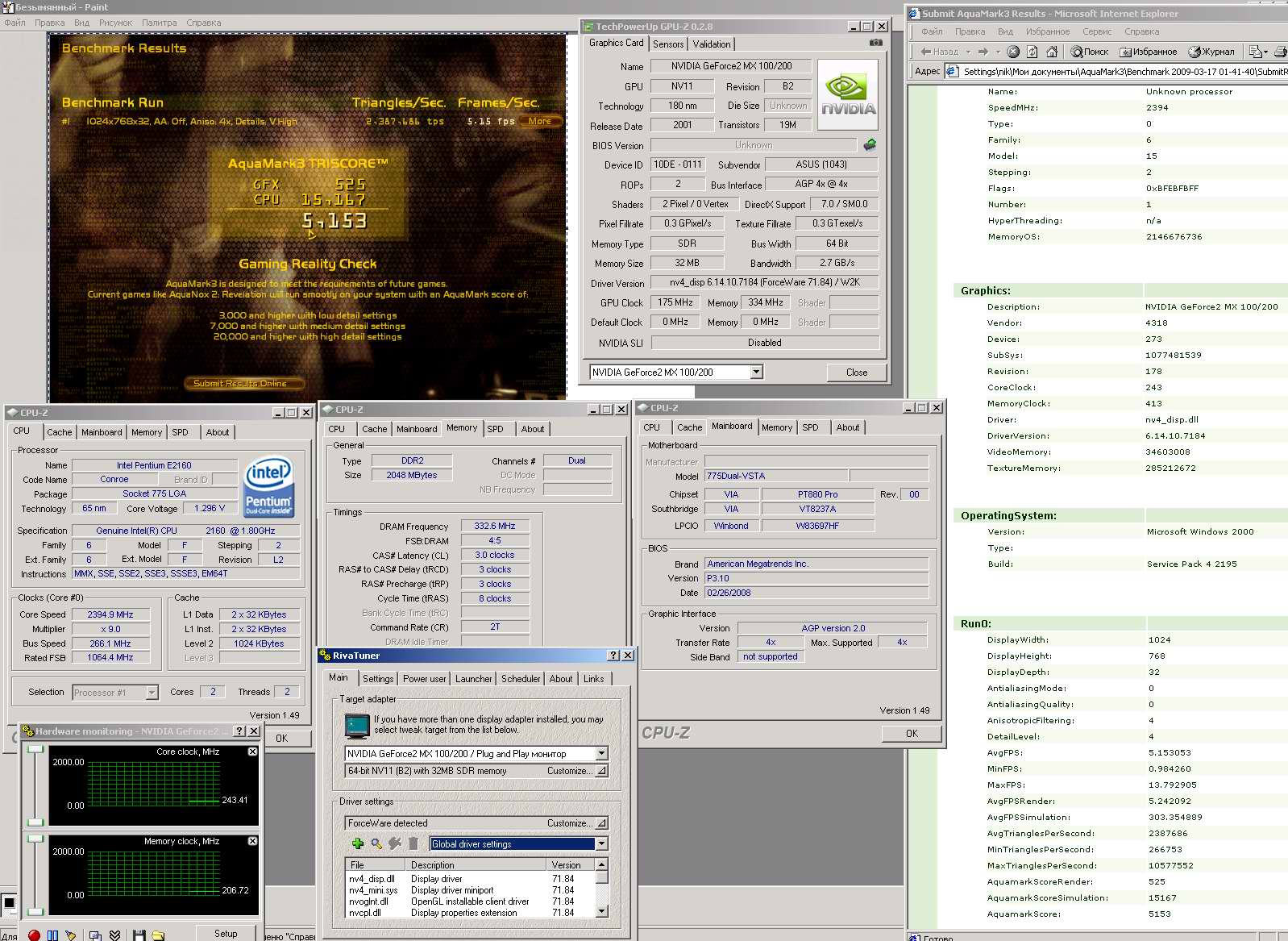The width and height of the screenshot is (1288, 941).
Task: Open the Scheduler tab in RivaTuner
Action: [521, 679]
